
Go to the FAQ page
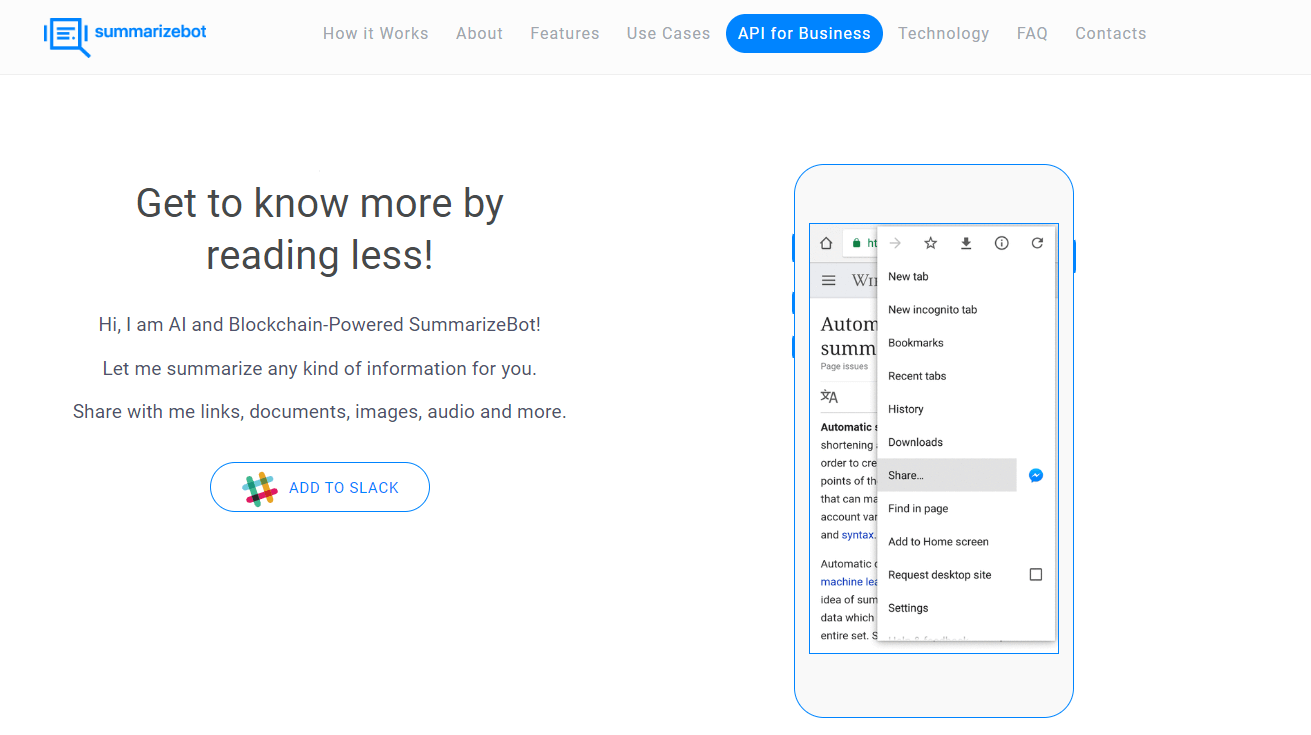click(x=1032, y=33)
